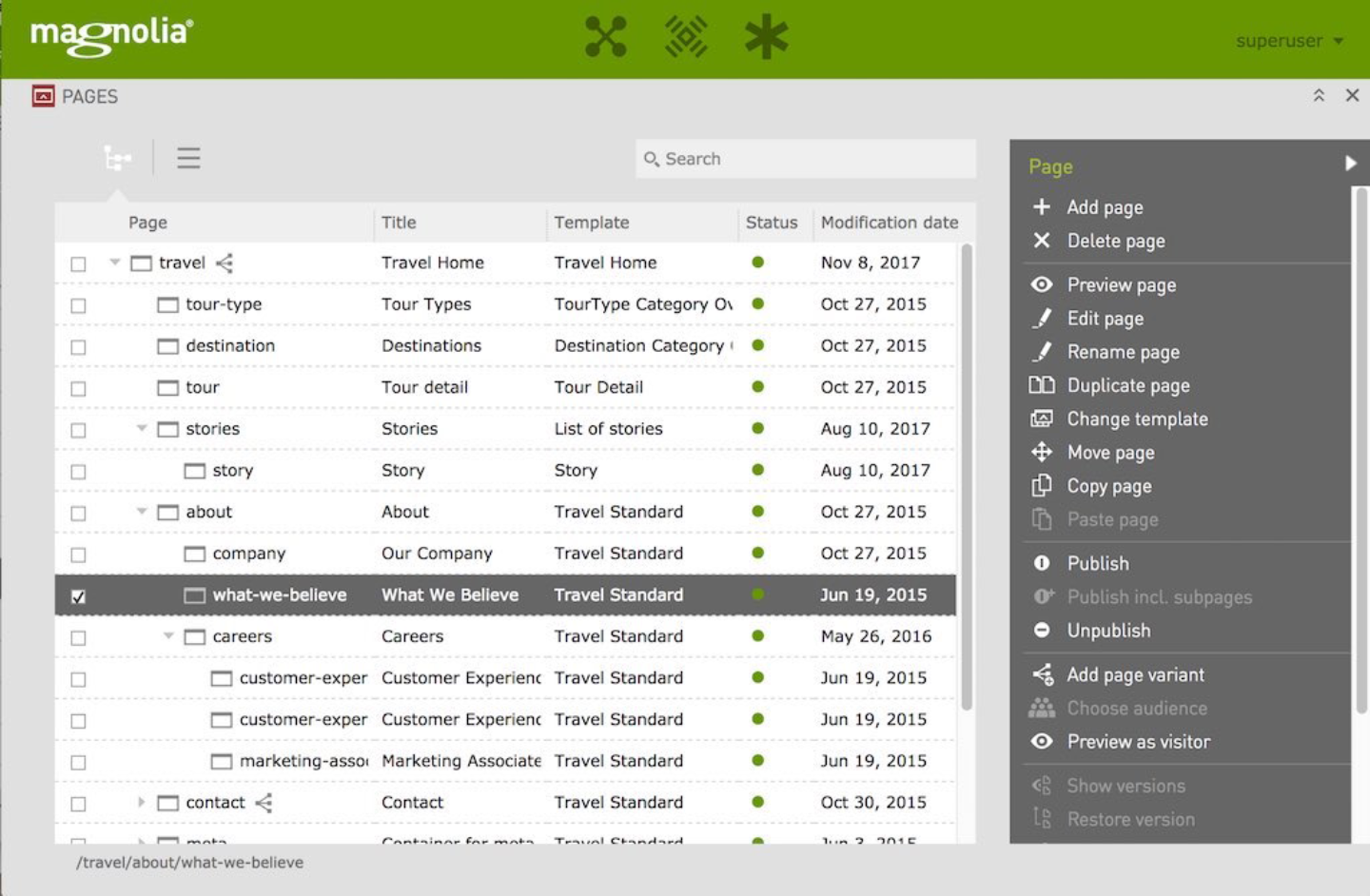Screen dimensions: 1370x896
Task: Switch to list view of pages
Action: click(x=188, y=158)
